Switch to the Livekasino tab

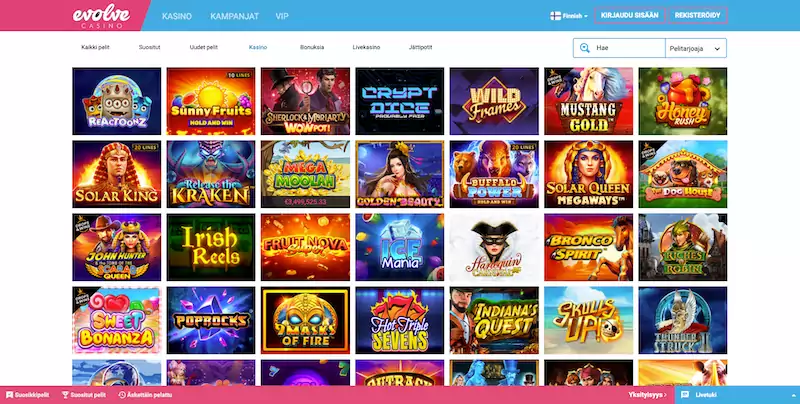click(366, 47)
